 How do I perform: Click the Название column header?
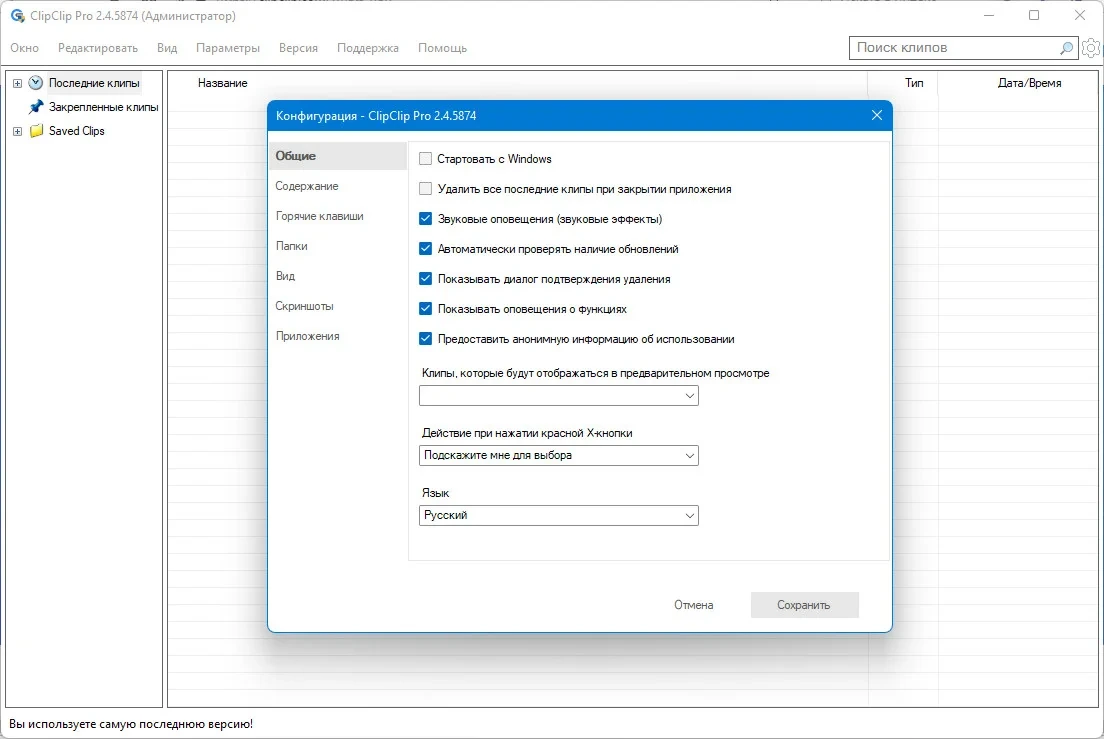click(222, 83)
